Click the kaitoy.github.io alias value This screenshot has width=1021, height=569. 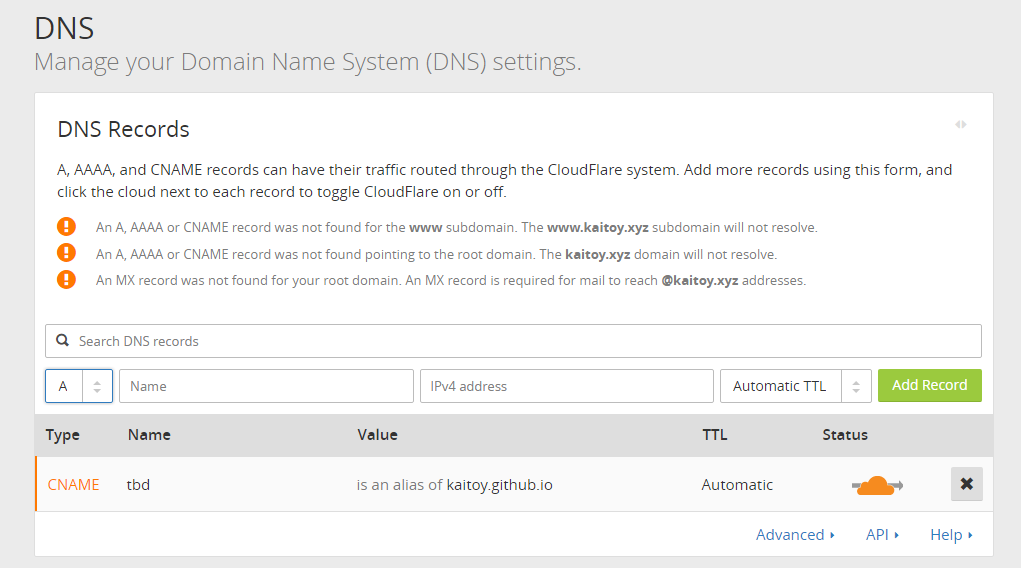499,485
